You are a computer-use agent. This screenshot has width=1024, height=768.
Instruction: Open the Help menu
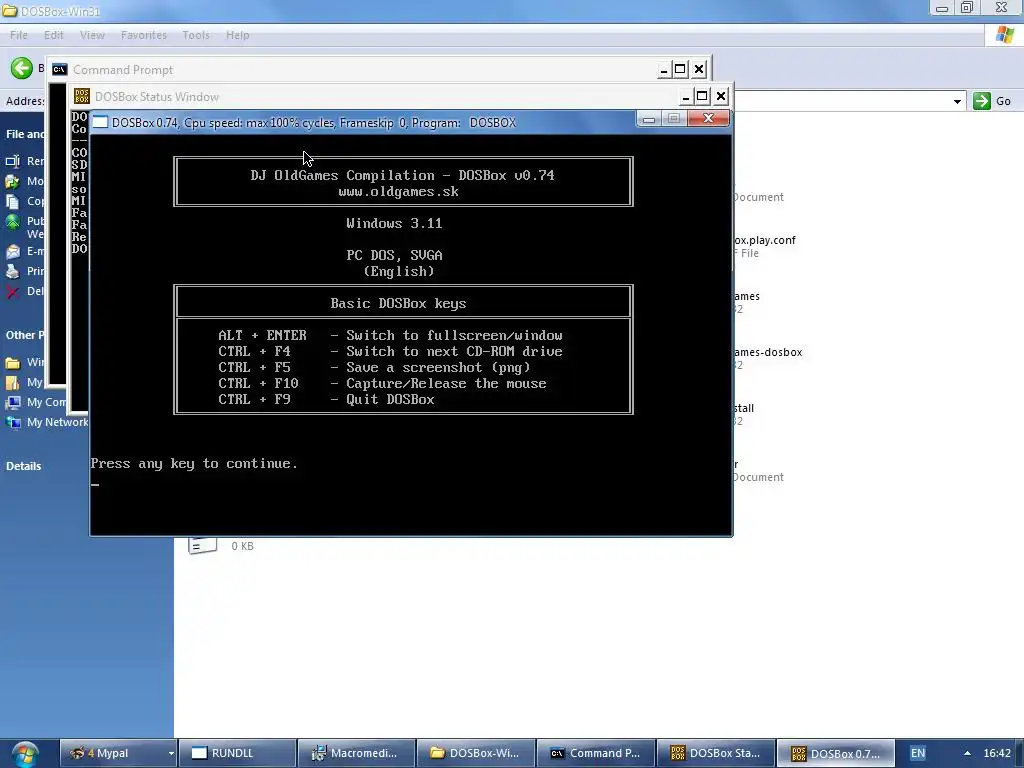click(x=238, y=35)
